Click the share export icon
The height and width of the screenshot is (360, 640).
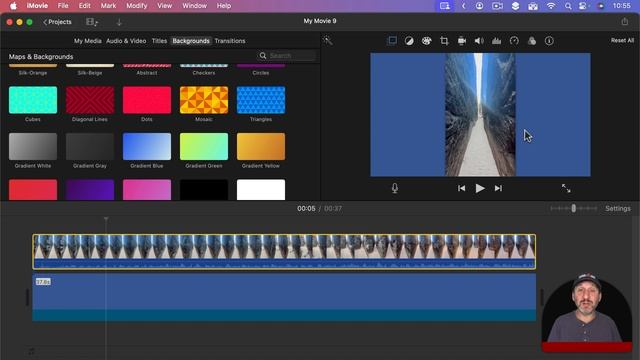point(624,21)
